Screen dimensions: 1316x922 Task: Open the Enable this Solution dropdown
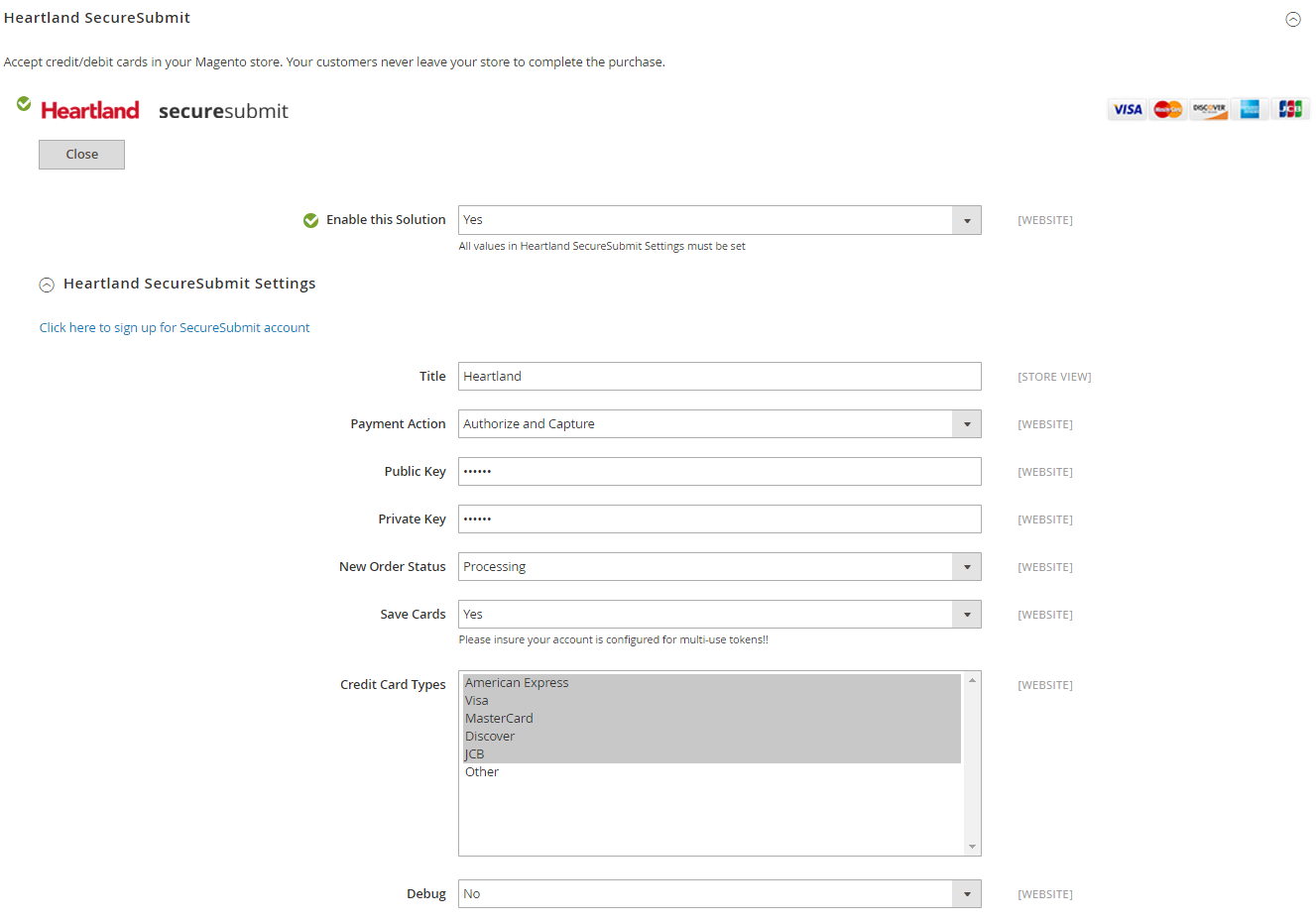click(719, 220)
